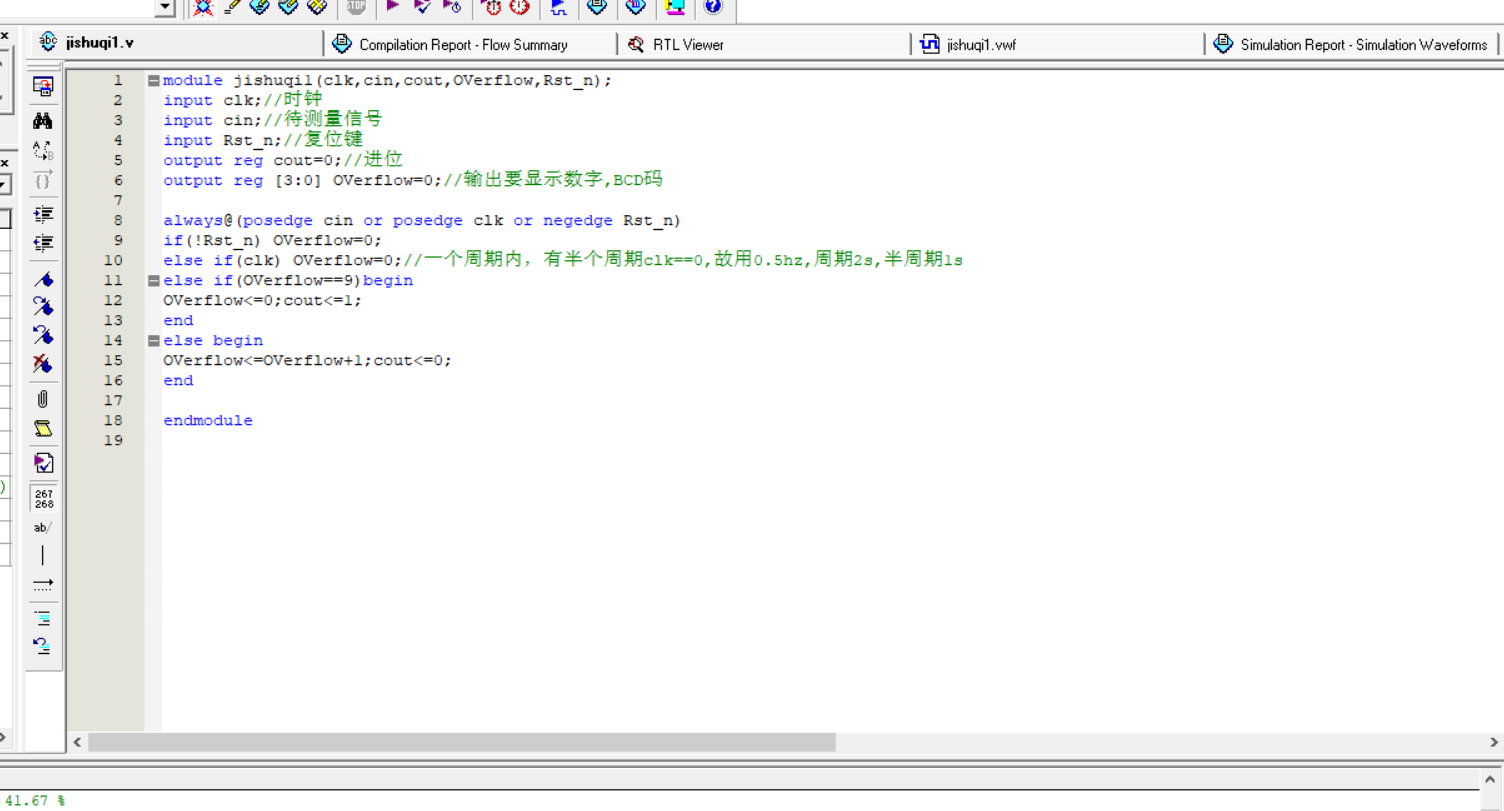Clear all bookmarks with red-X flag icon

43,363
